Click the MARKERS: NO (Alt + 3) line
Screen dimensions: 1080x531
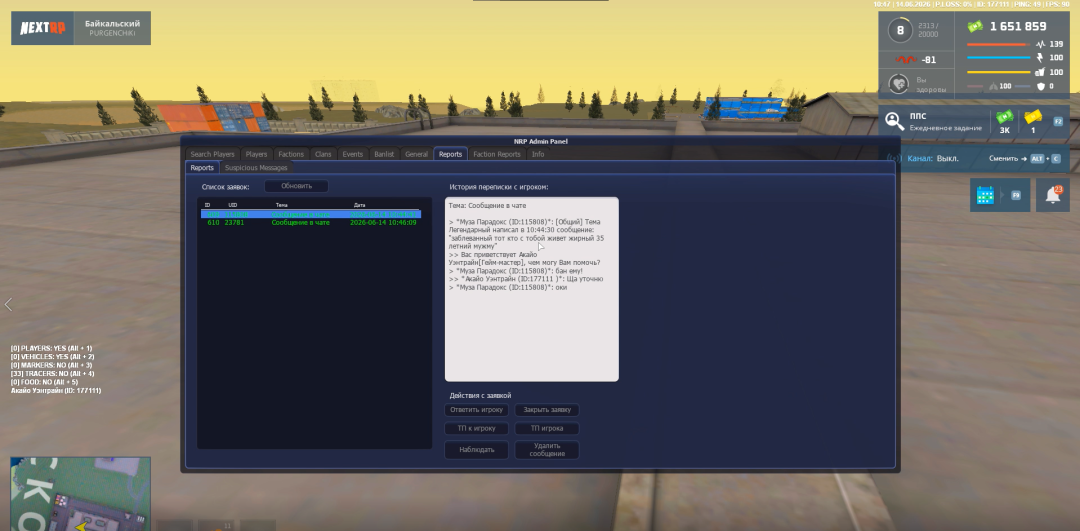click(52, 365)
